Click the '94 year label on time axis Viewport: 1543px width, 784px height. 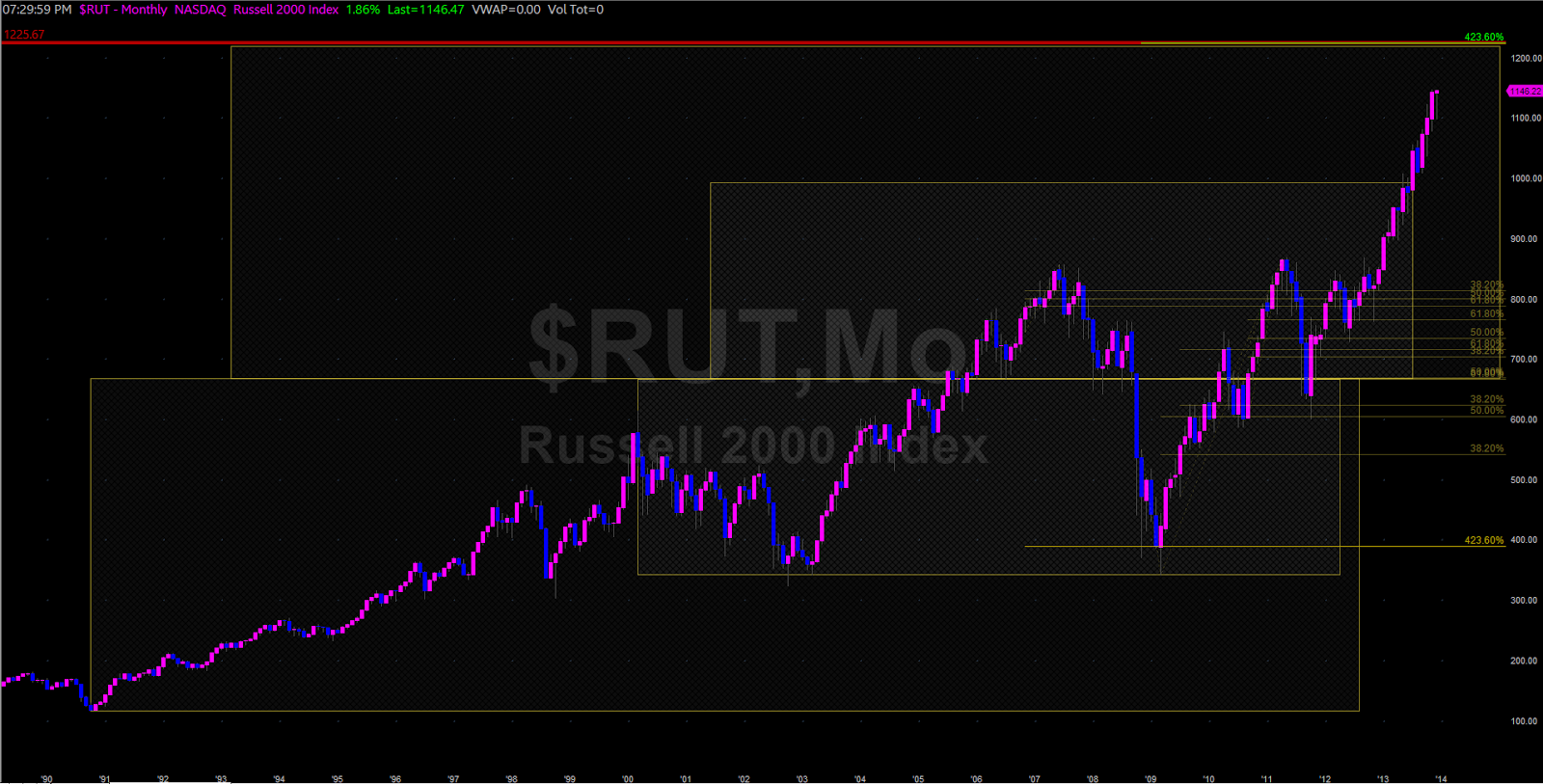tap(279, 778)
